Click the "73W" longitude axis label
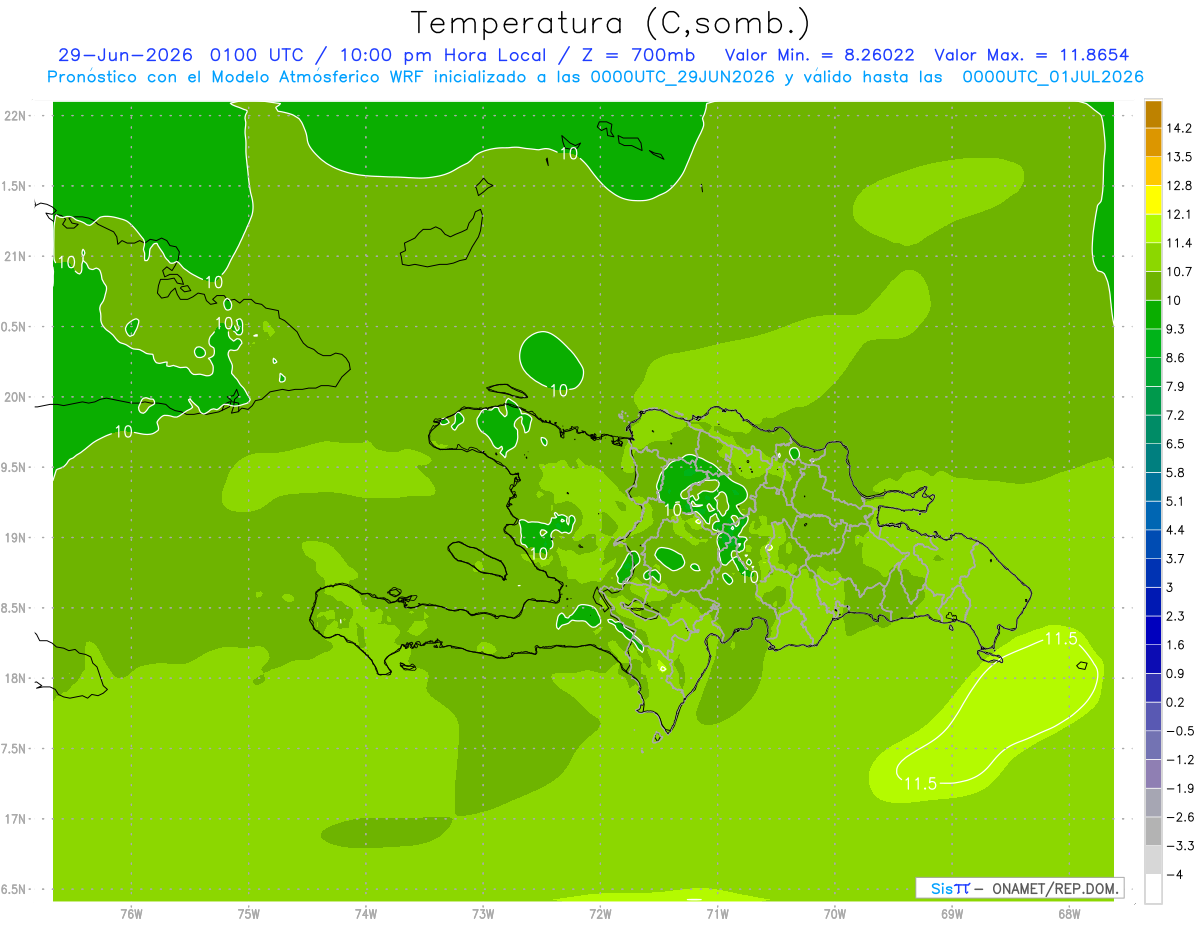The height and width of the screenshot is (927, 1200). point(483,914)
